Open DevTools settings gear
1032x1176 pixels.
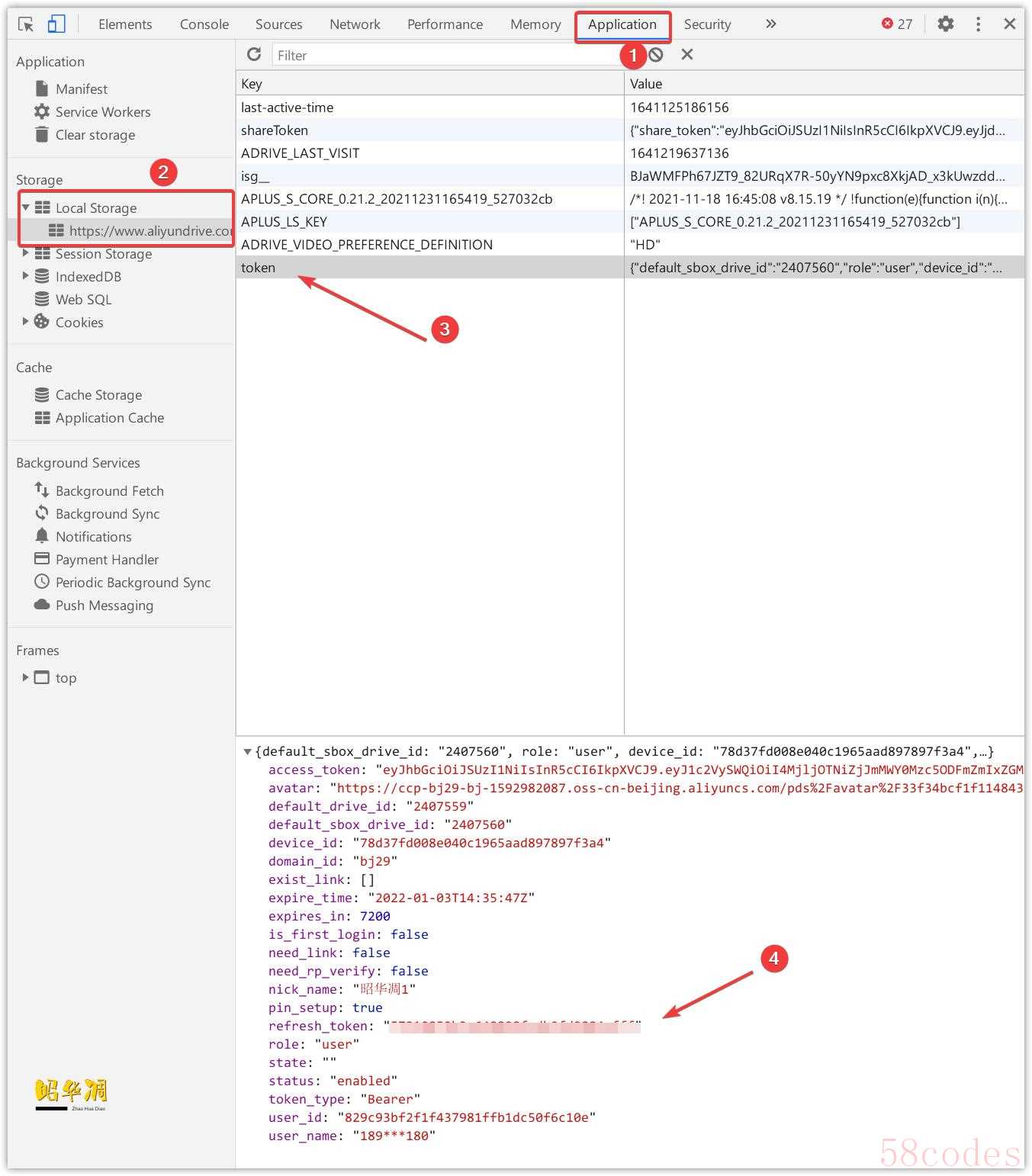(946, 24)
